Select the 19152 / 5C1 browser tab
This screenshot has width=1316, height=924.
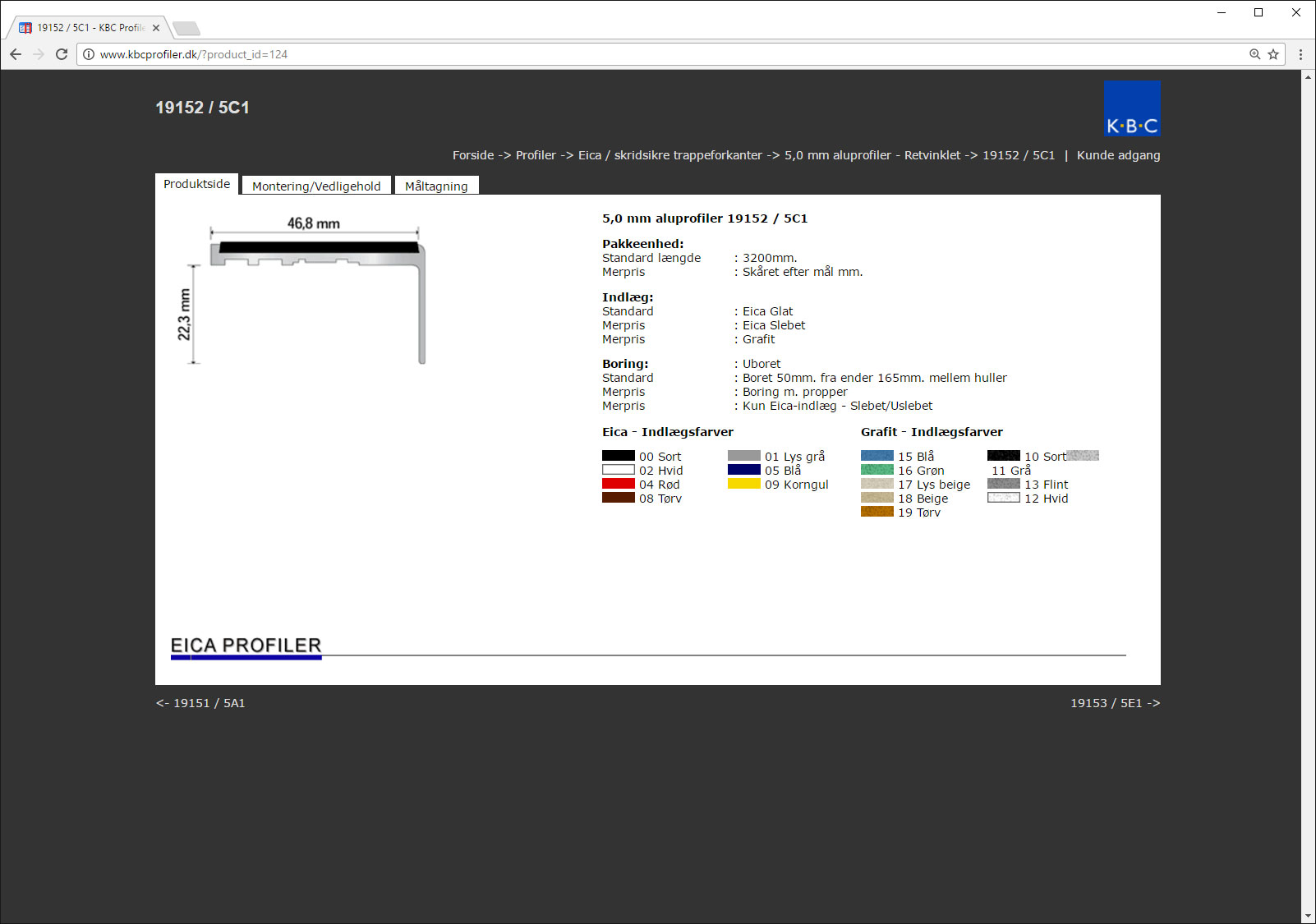click(89, 28)
